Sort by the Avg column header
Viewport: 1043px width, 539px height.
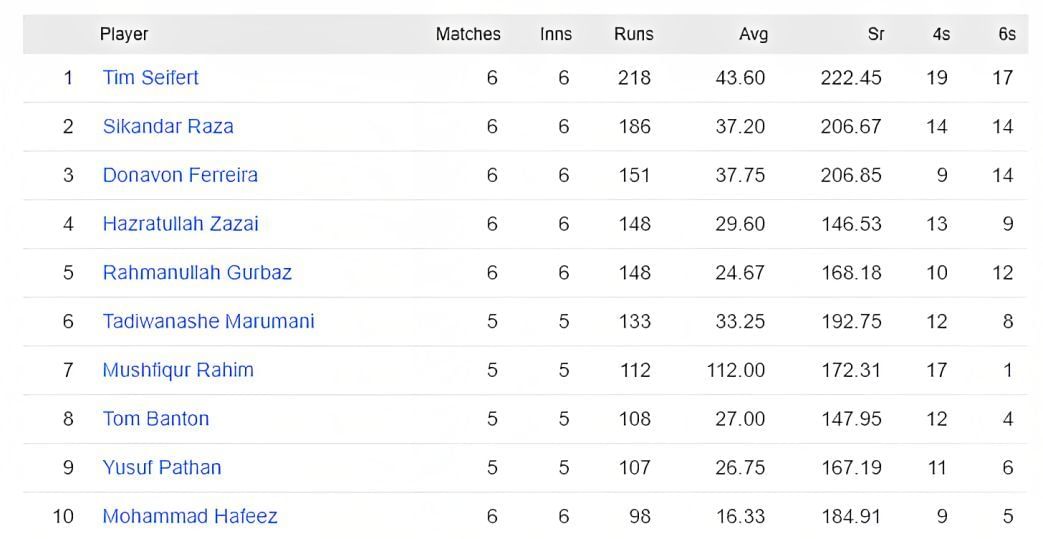point(753,34)
